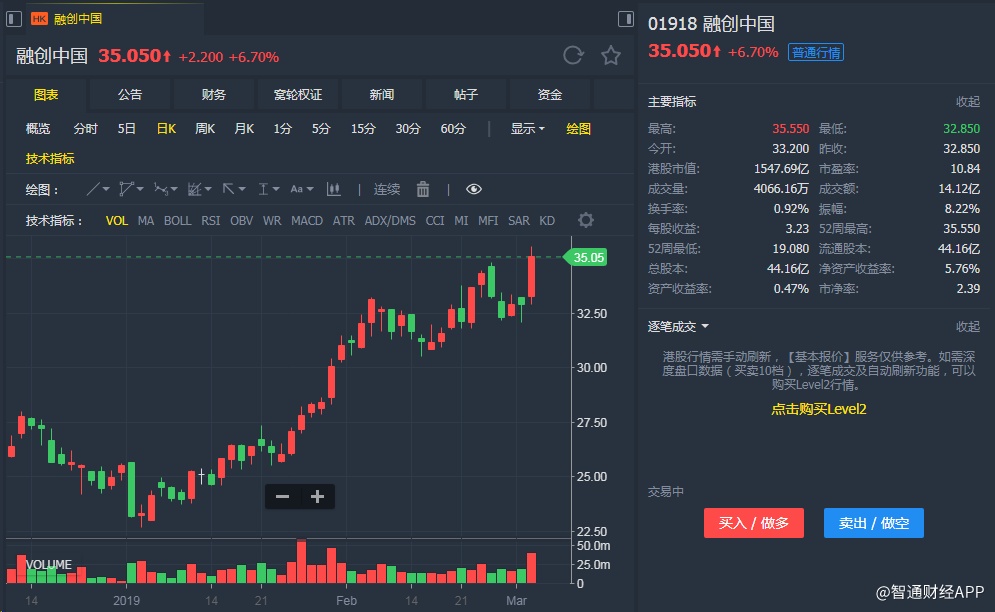Select the candlestick measure drawing tool
995x612 pixels.
coord(334,189)
